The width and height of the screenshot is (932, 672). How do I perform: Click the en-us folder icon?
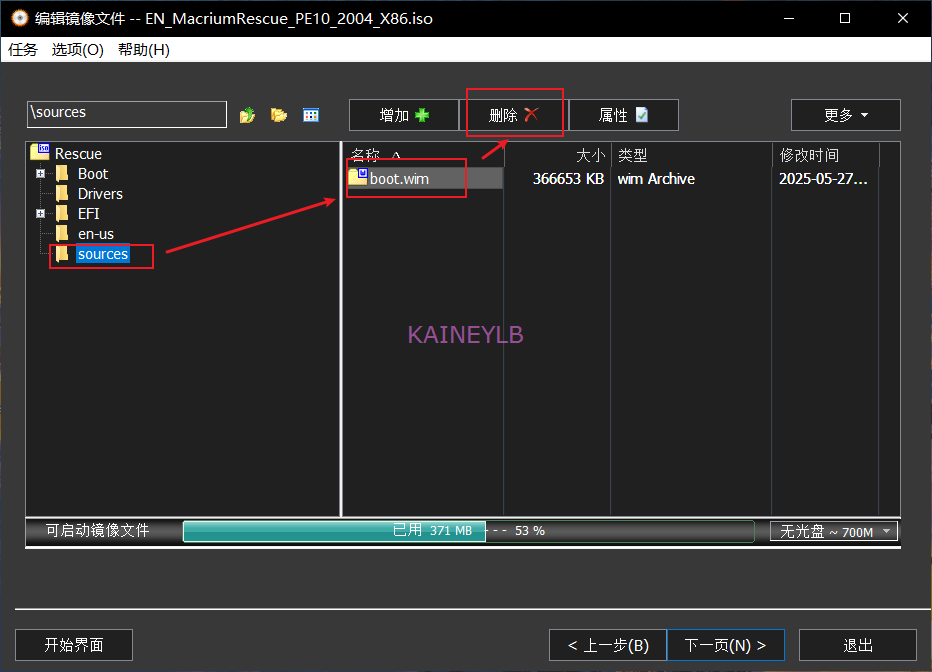pos(62,234)
